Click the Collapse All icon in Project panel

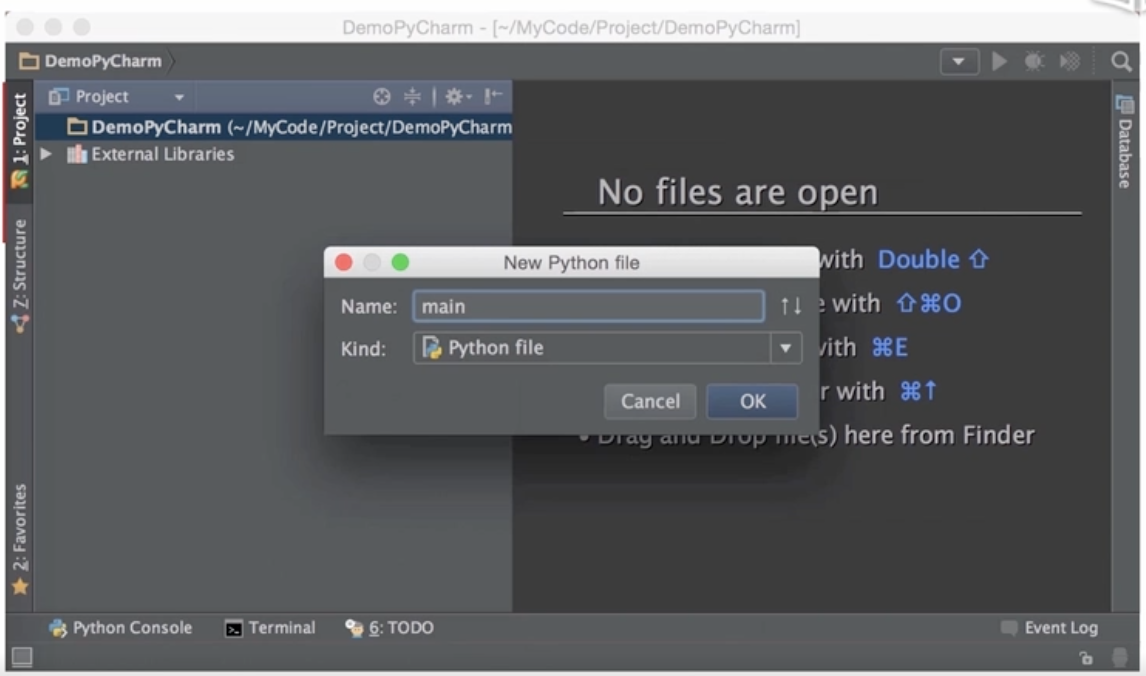point(412,96)
